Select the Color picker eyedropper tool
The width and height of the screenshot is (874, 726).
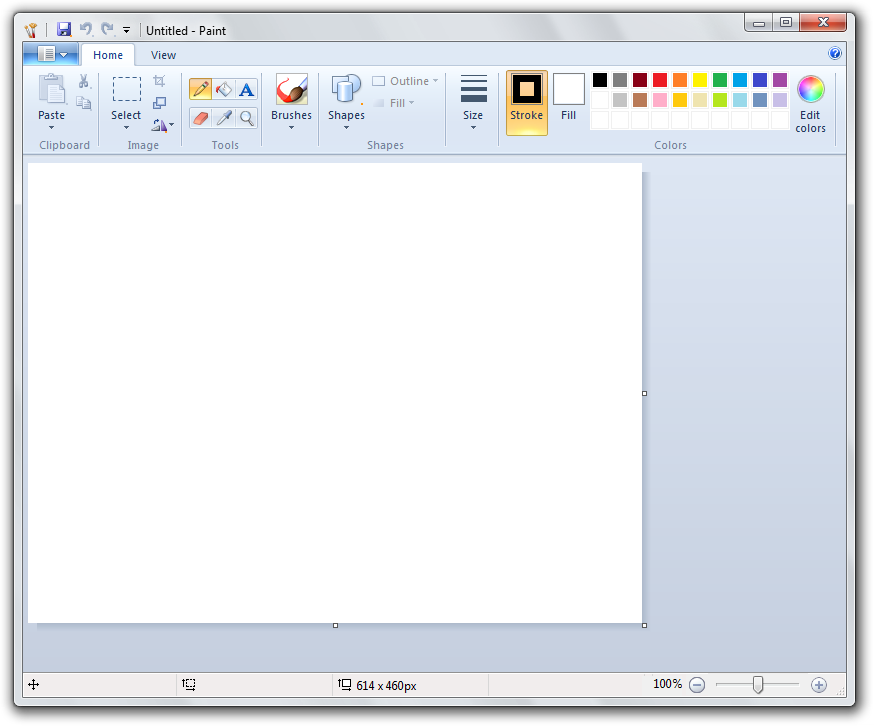[x=223, y=118]
